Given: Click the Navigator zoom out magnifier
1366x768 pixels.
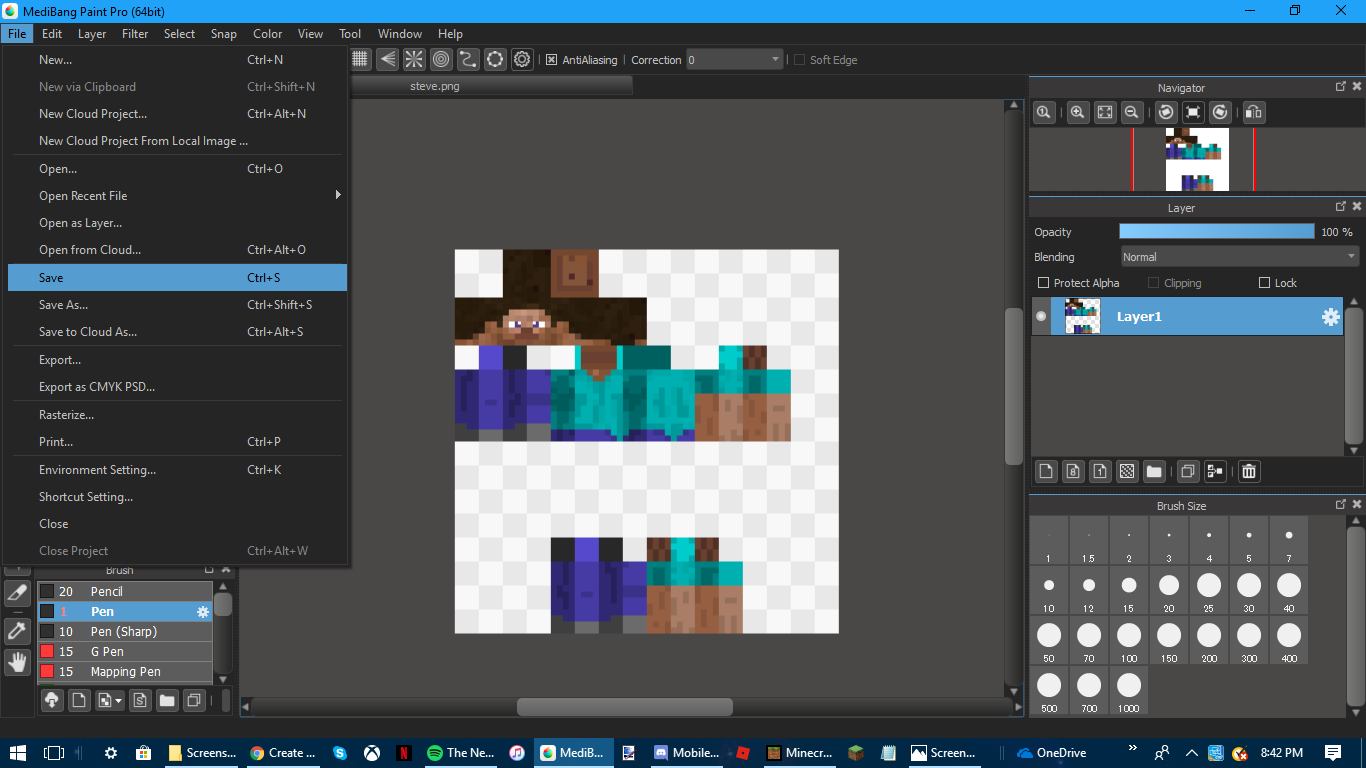Looking at the screenshot, I should (1131, 113).
